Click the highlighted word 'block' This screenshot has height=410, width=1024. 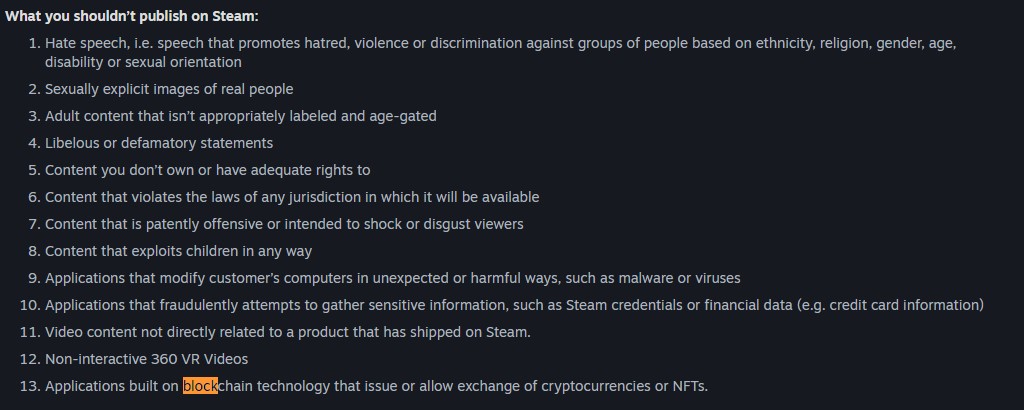point(200,386)
